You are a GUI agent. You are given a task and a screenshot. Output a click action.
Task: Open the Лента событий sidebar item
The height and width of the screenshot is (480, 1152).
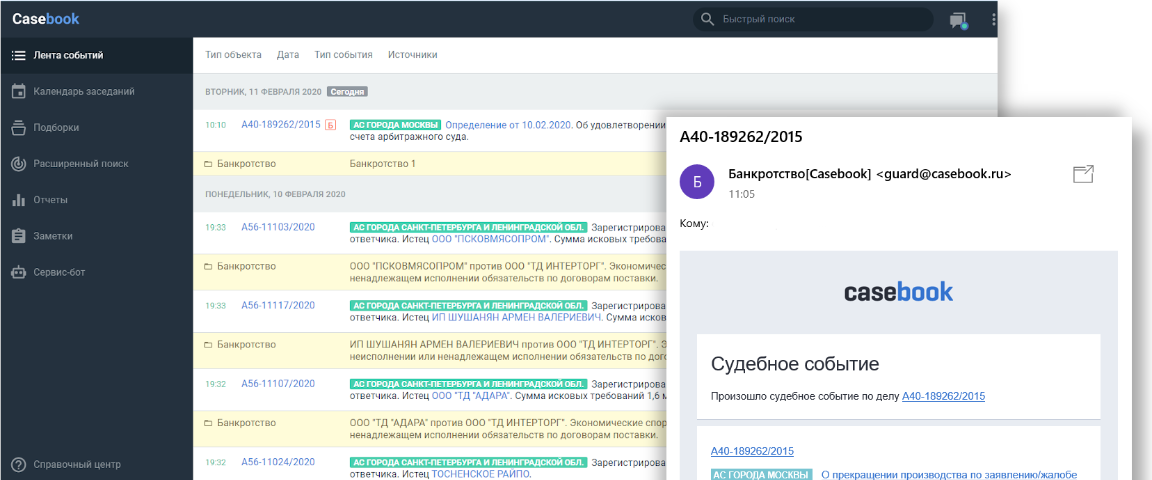[96, 55]
